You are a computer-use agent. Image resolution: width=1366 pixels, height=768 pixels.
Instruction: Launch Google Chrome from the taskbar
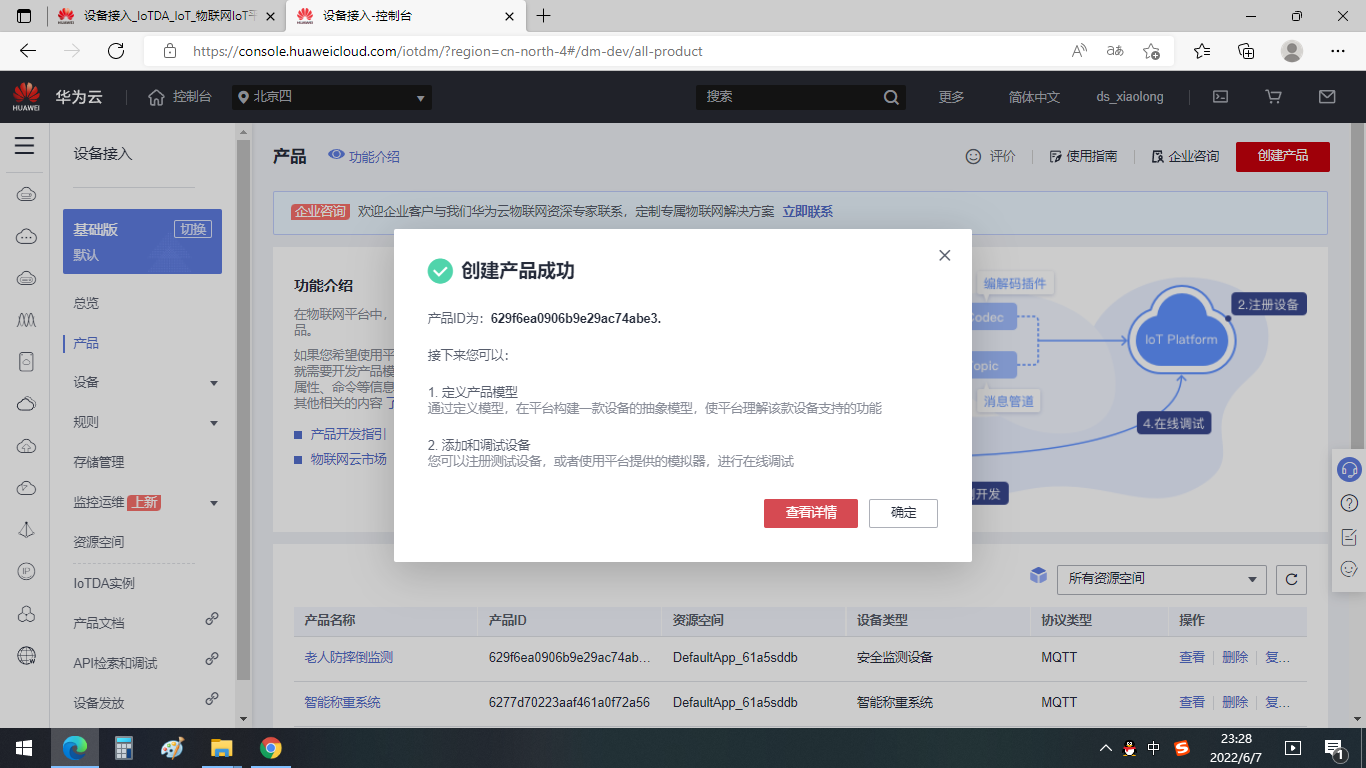coord(270,748)
